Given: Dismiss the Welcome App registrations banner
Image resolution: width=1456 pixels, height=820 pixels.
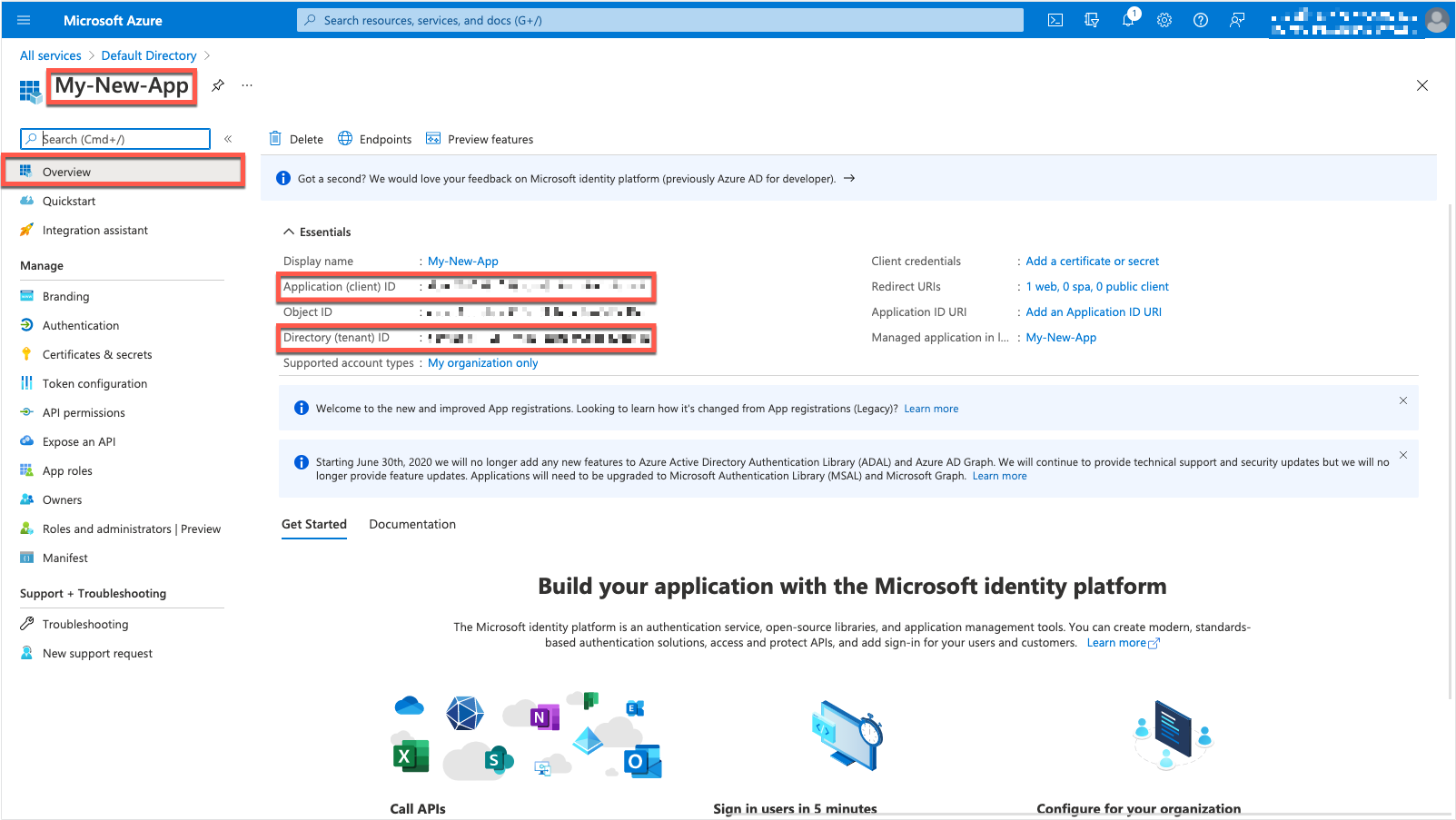Looking at the screenshot, I should tap(1403, 400).
